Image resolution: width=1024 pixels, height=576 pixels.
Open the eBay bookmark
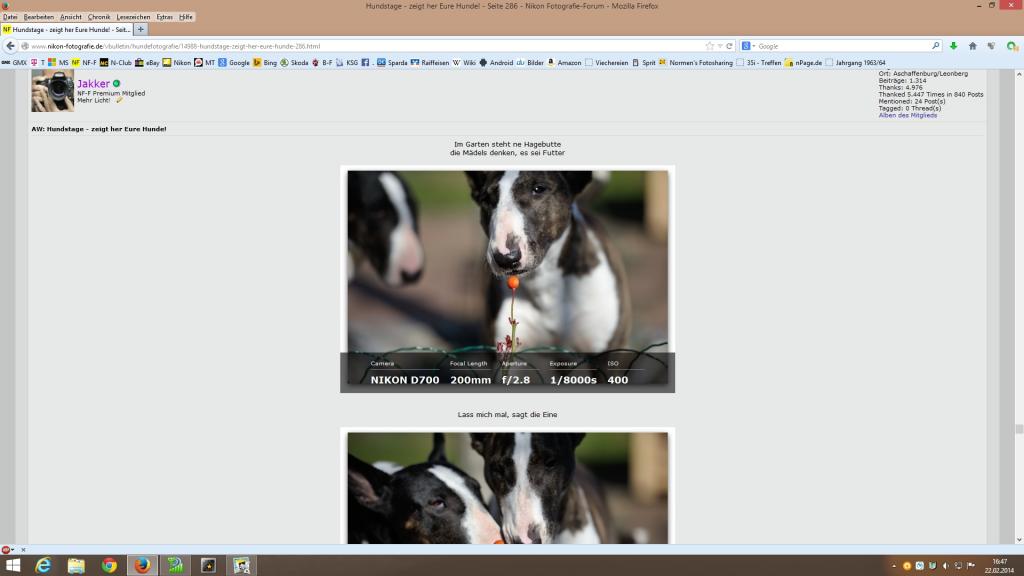(148, 63)
